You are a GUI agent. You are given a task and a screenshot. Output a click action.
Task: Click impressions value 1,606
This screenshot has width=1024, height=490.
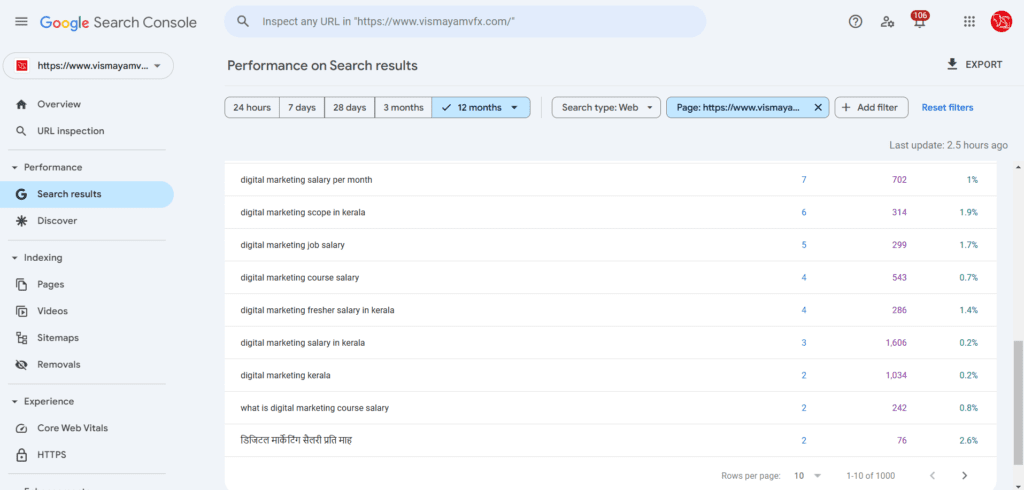(896, 343)
